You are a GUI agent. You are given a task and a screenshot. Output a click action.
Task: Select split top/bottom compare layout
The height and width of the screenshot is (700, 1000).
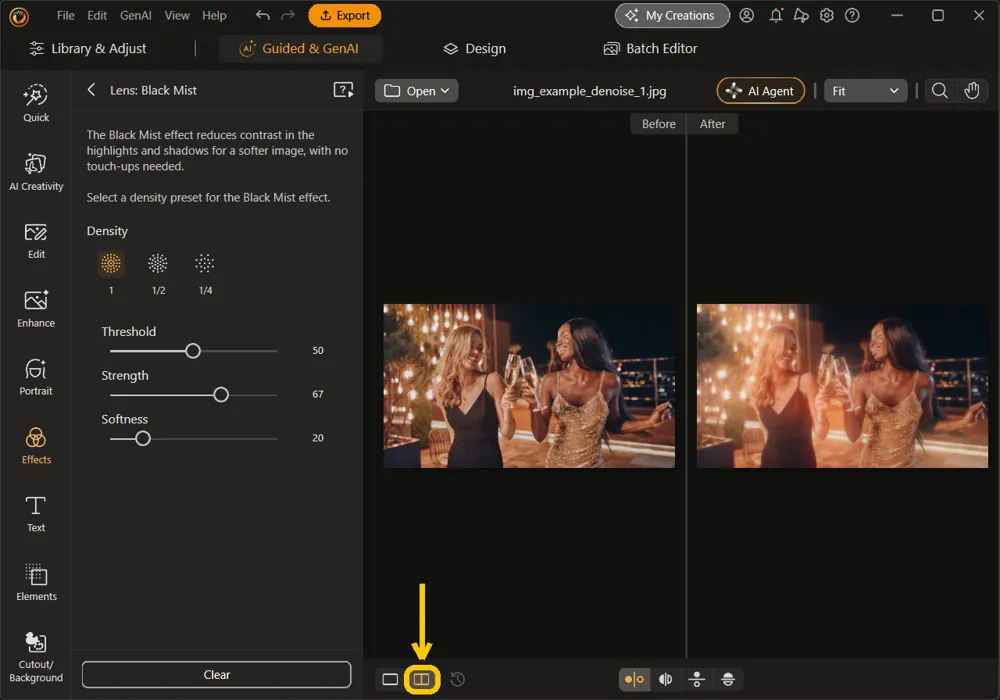click(728, 679)
